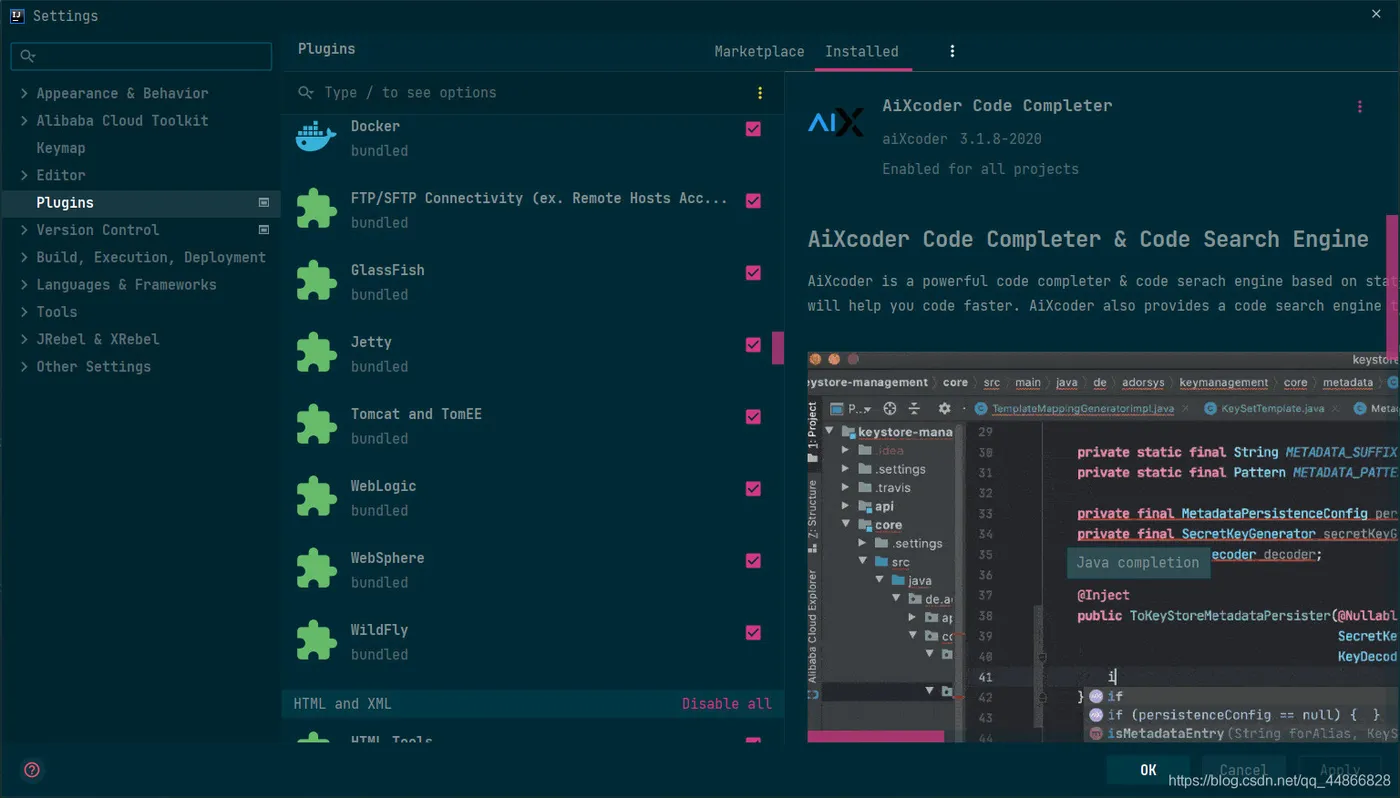Click the project-level marker on Version Control row
This screenshot has width=1400, height=798.
coord(264,230)
